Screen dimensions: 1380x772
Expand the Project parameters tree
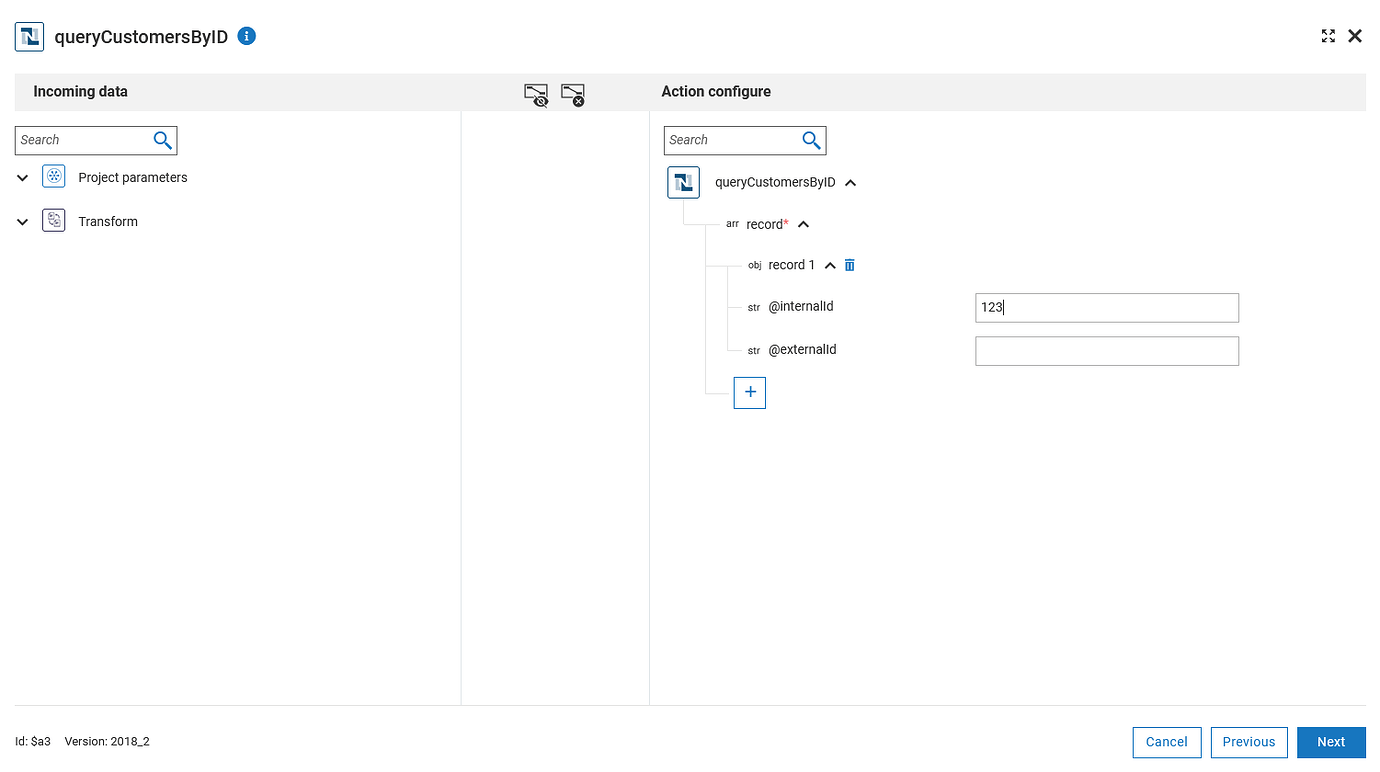coord(21,176)
